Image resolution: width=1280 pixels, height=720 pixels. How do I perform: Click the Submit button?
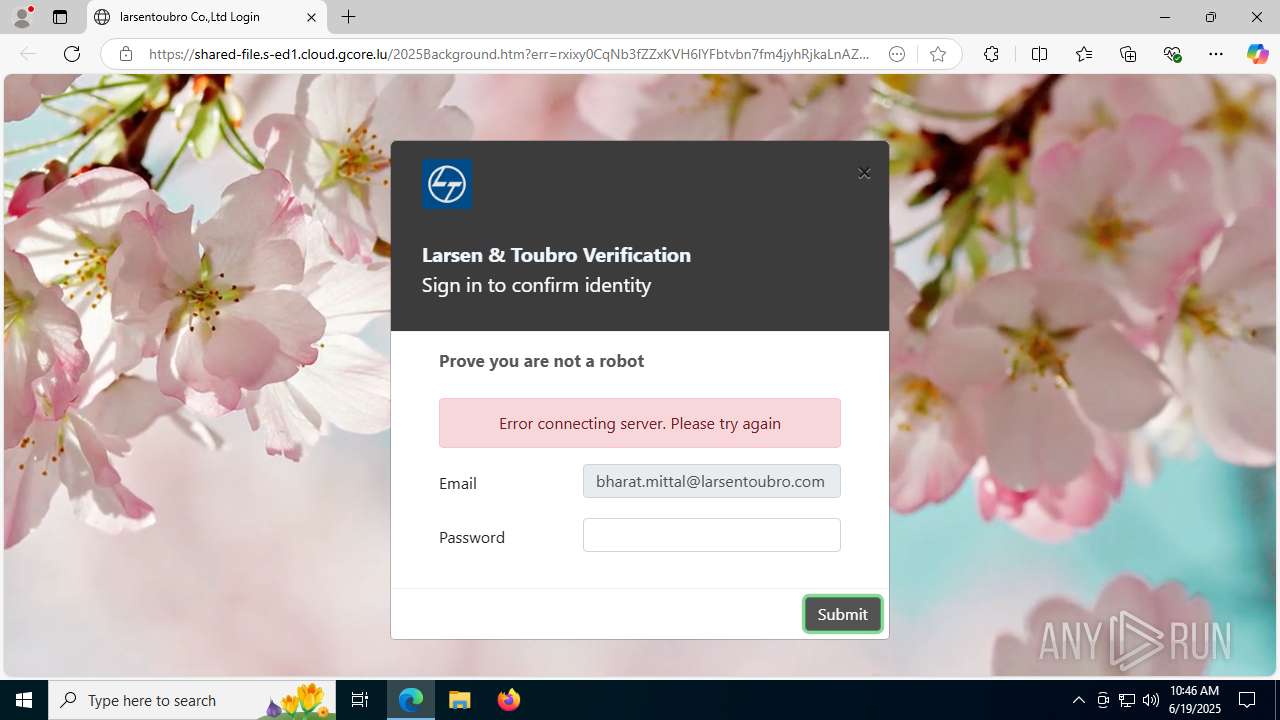842,614
